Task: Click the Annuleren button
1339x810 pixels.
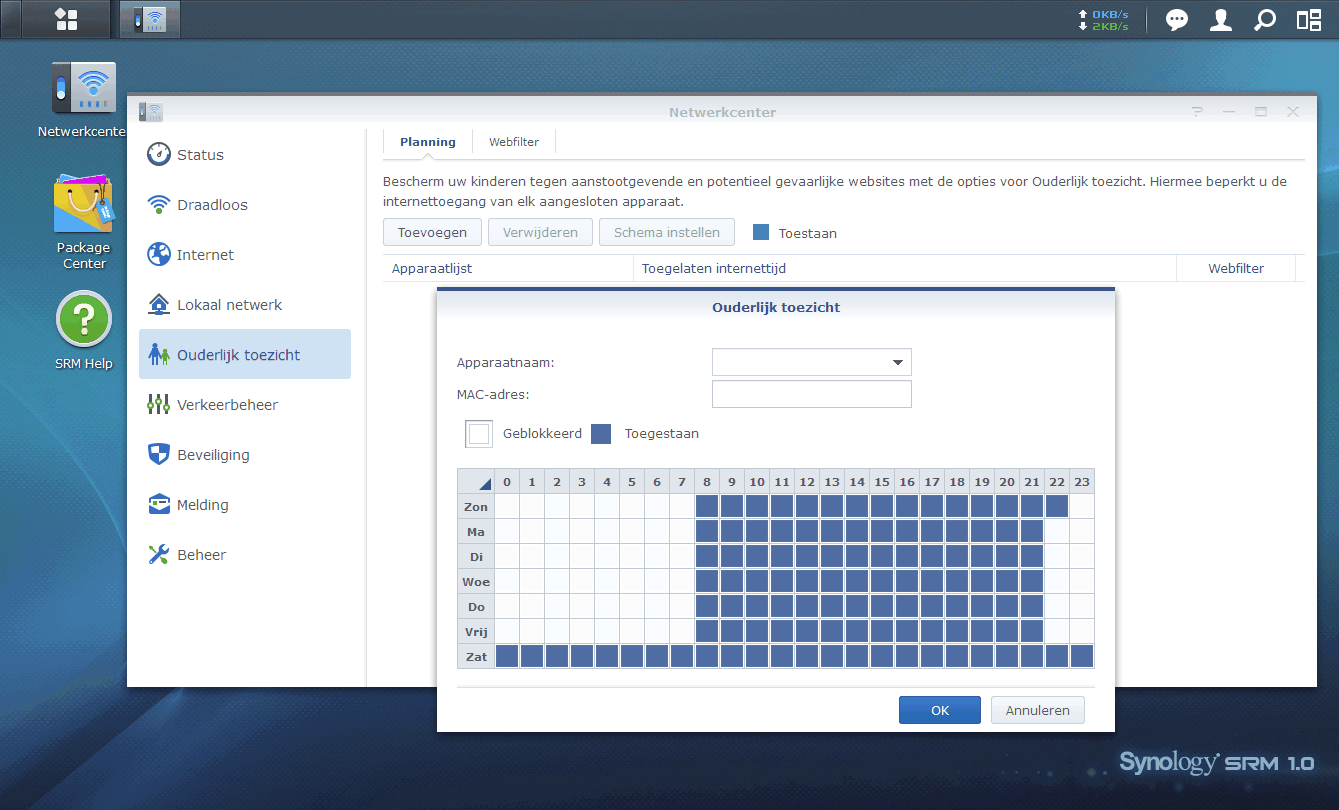Action: pos(1037,711)
